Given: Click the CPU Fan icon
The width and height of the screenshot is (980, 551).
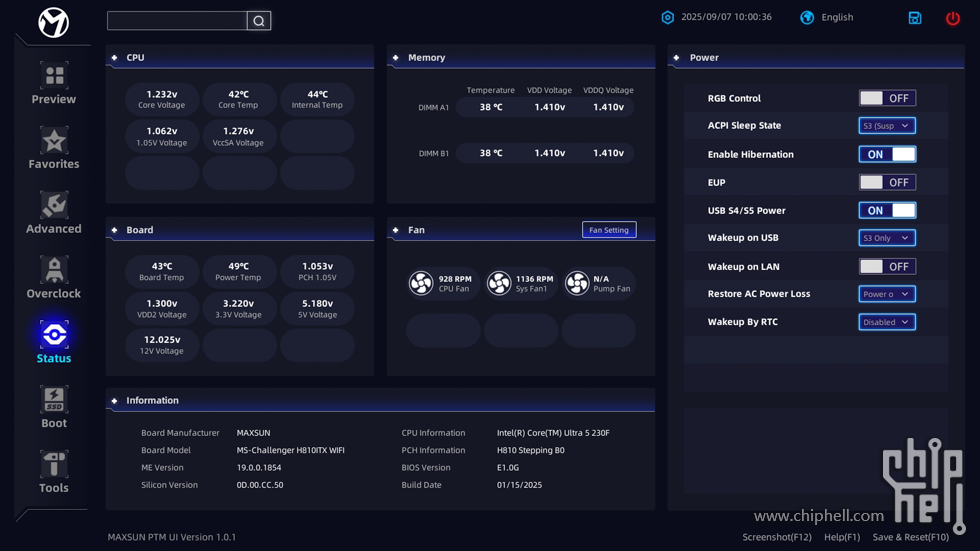Looking at the screenshot, I should coord(421,283).
